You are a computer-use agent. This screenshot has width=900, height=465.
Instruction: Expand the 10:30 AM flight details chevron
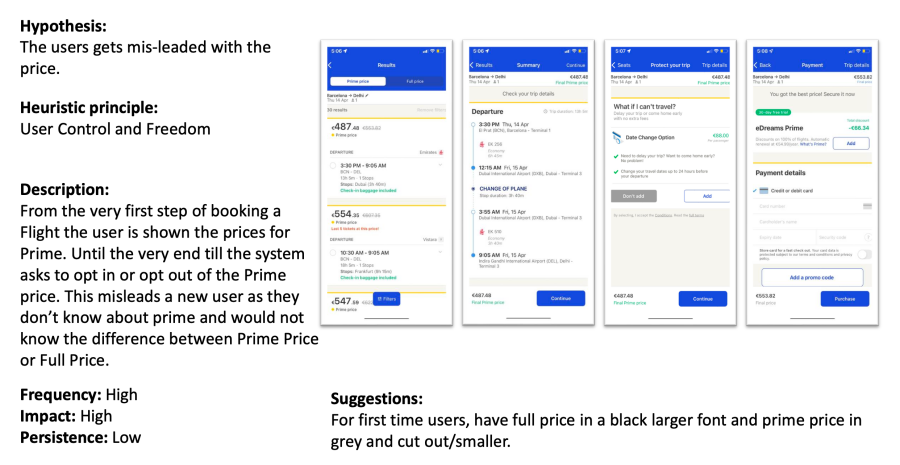click(440, 253)
